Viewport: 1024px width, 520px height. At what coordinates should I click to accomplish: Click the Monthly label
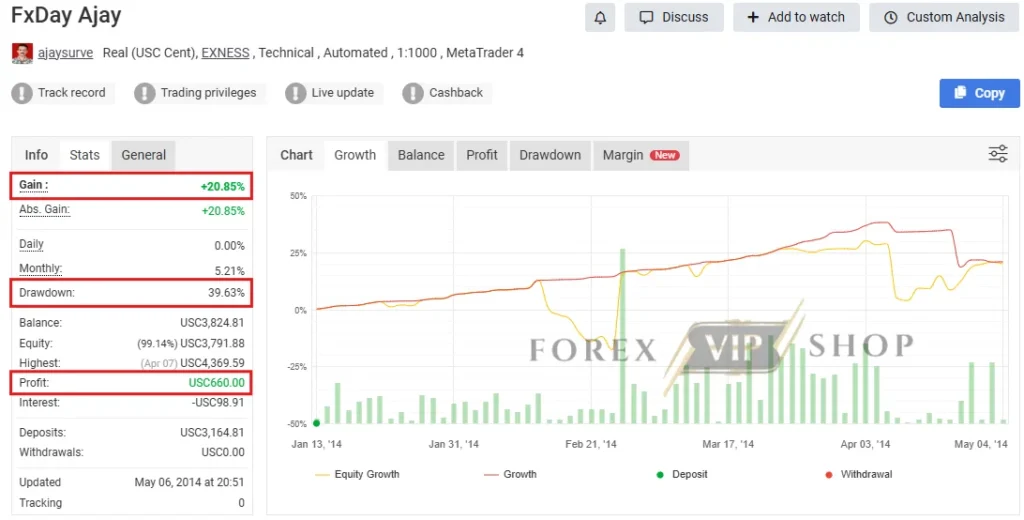click(x=40, y=268)
